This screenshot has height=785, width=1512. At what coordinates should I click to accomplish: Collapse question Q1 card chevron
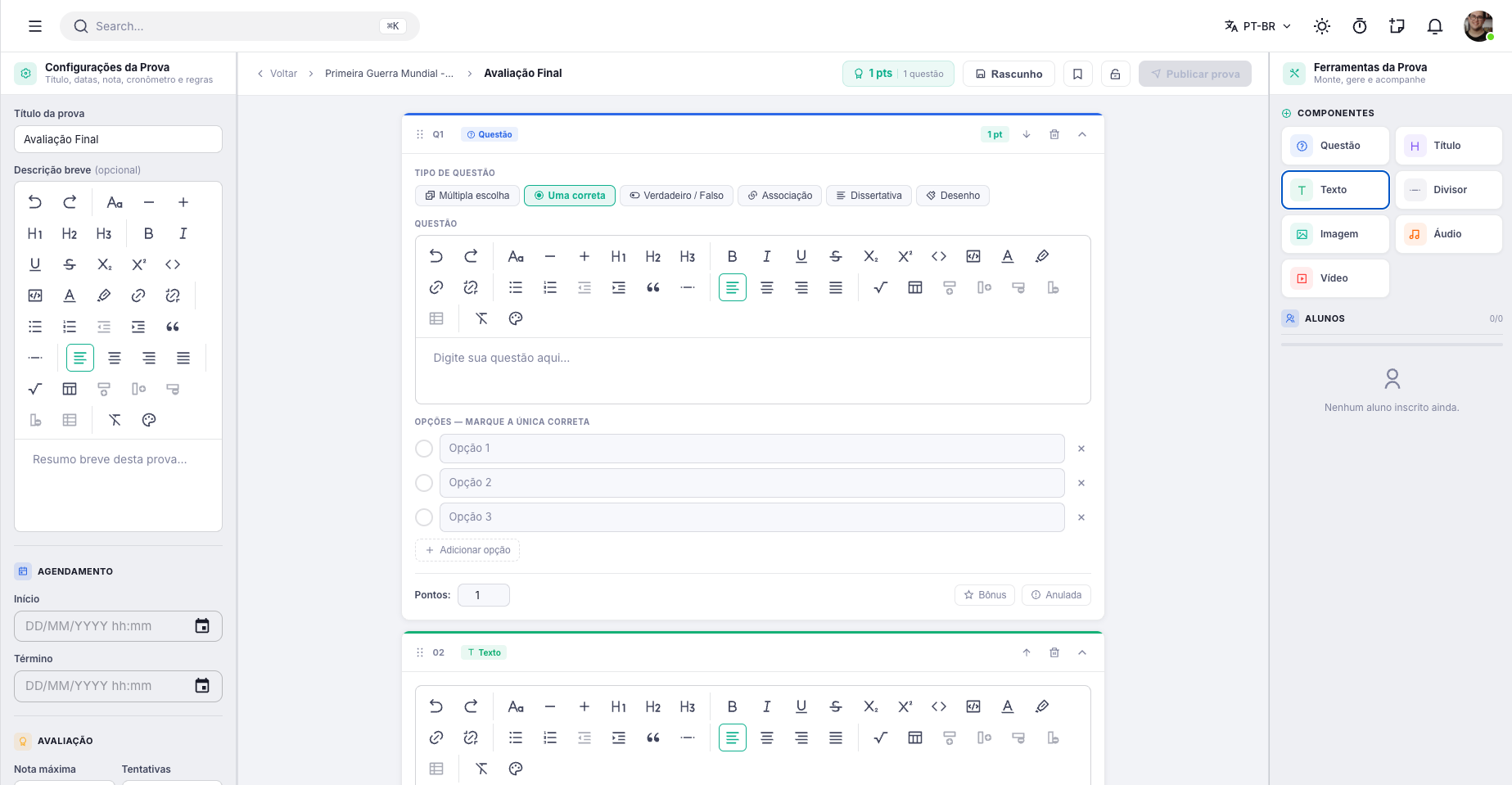pos(1082,134)
